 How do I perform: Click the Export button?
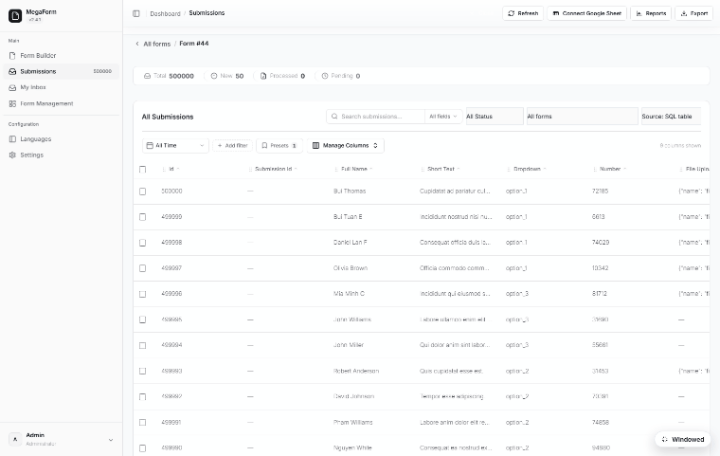694,13
